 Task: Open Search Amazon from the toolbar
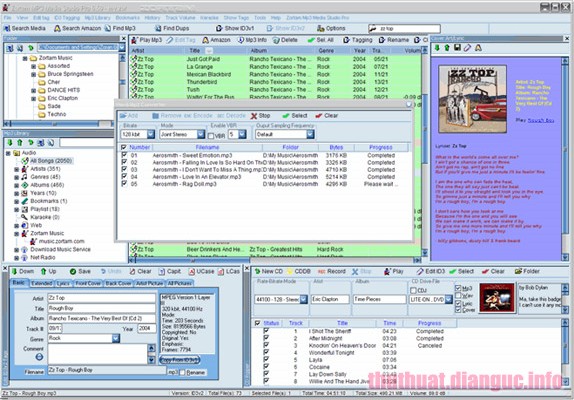tap(77, 28)
